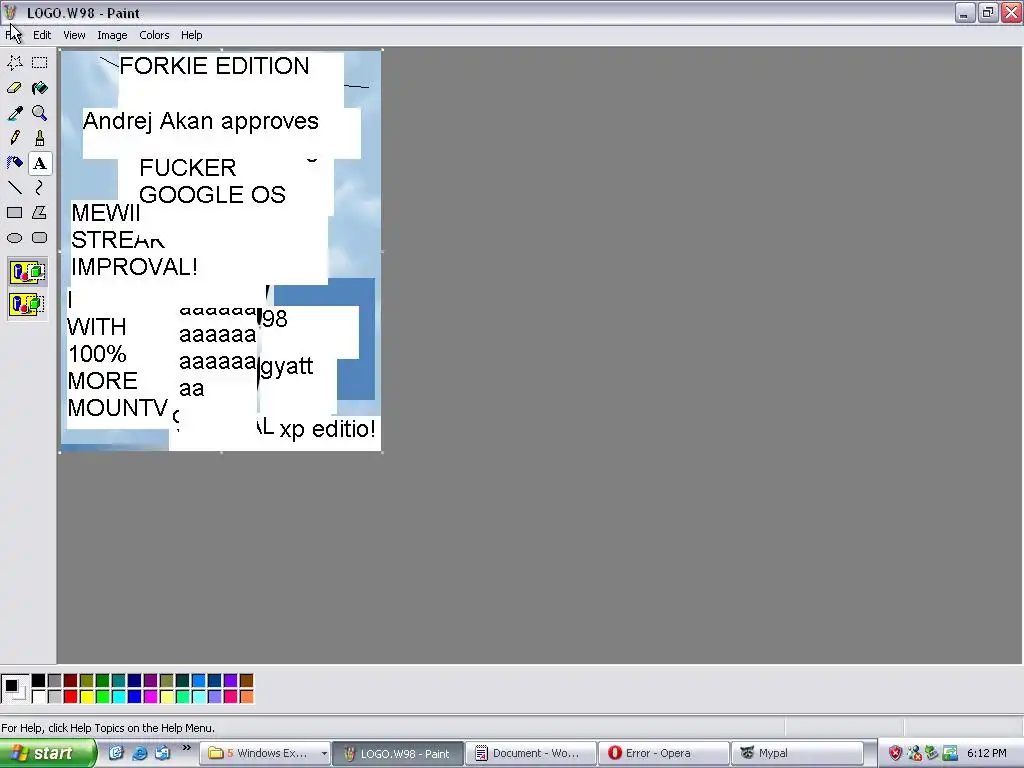Screen dimensions: 1024x768
Task: Select the Curve tool
Action: click(x=39, y=188)
